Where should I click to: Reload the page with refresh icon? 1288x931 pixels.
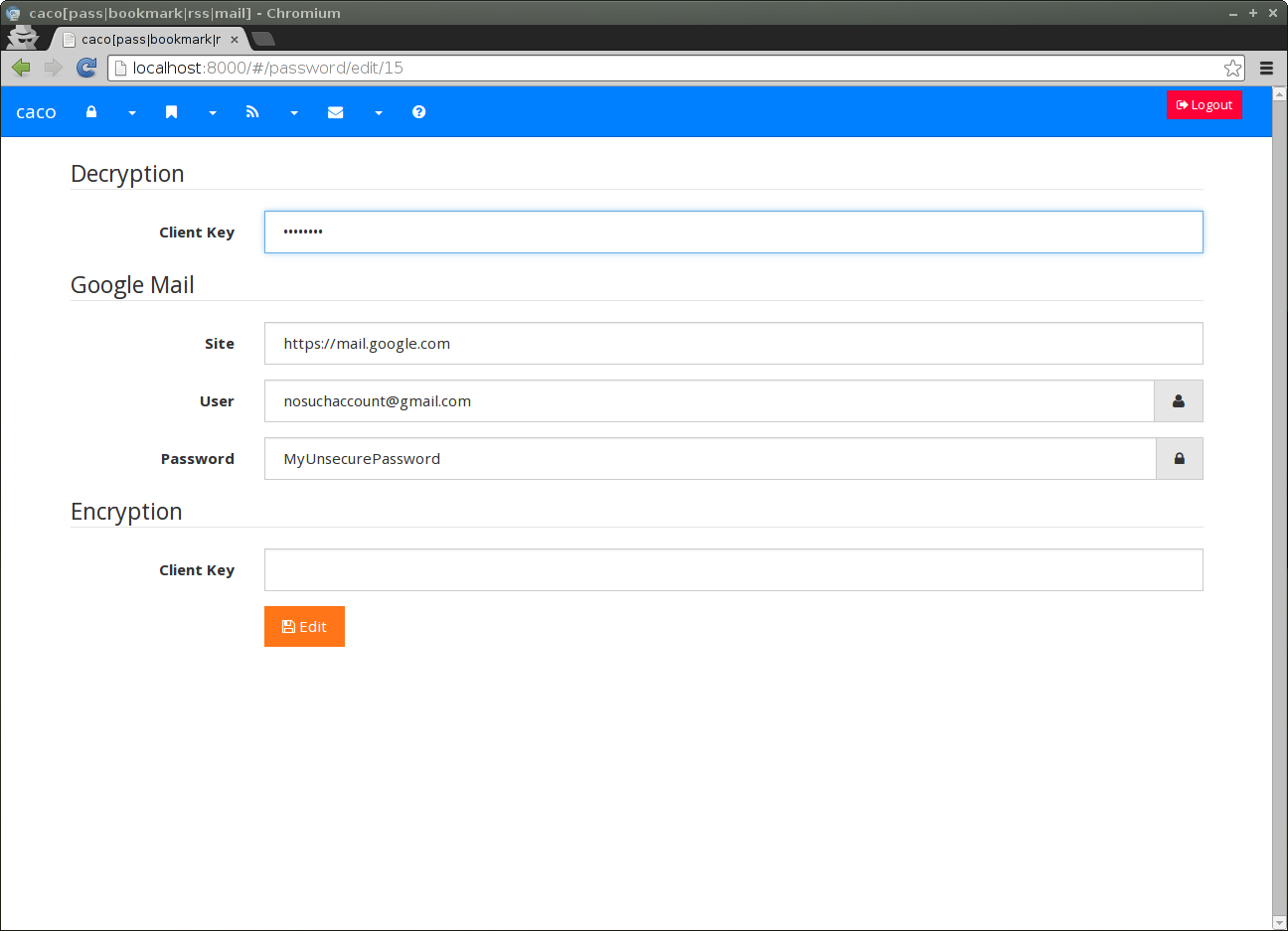(86, 68)
